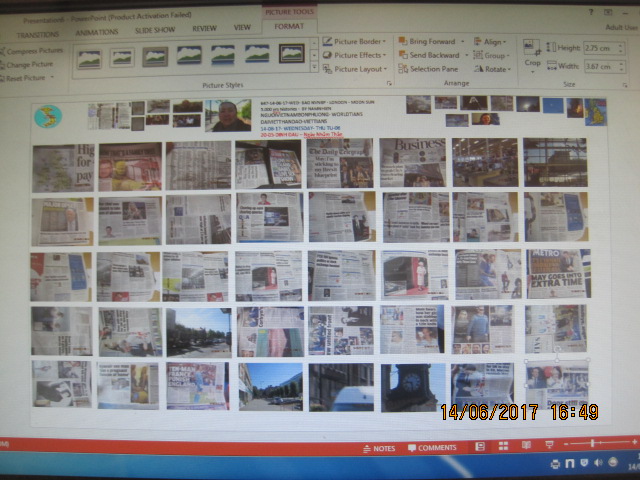
Task: Click the round icon right of the speaker
Action: [x=613, y=462]
